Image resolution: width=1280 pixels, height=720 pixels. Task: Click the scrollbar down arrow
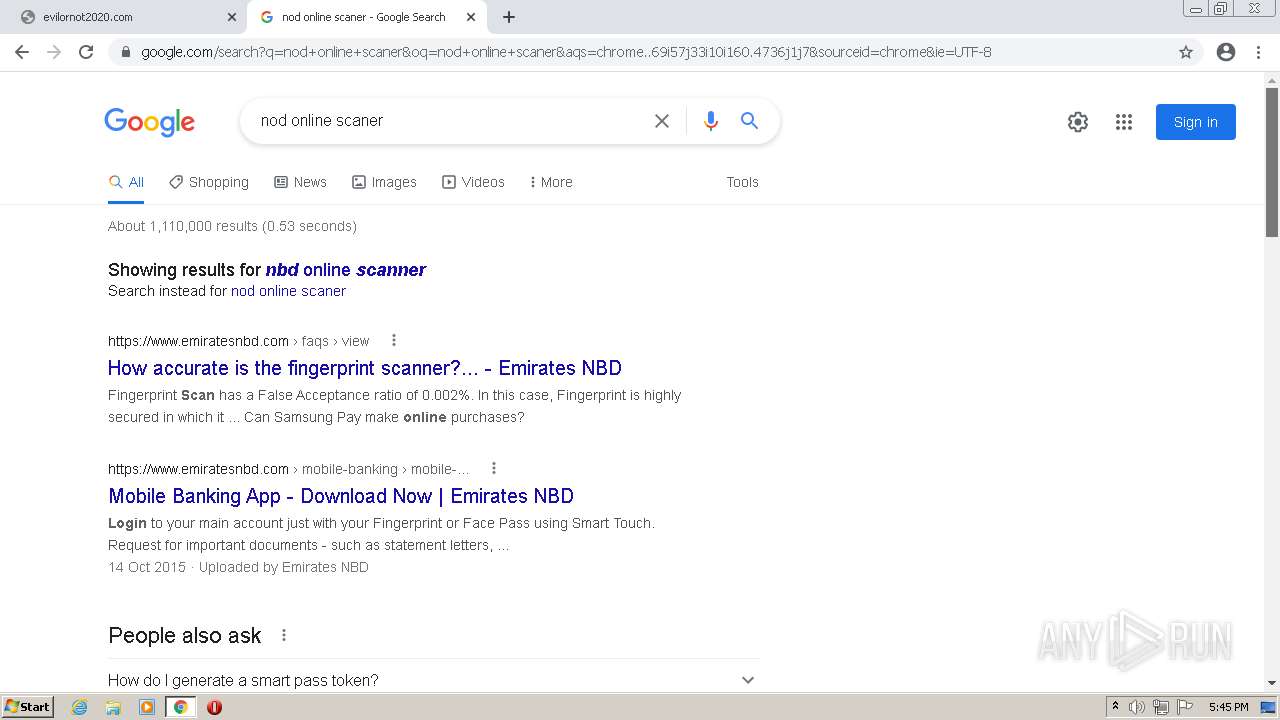click(1272, 683)
